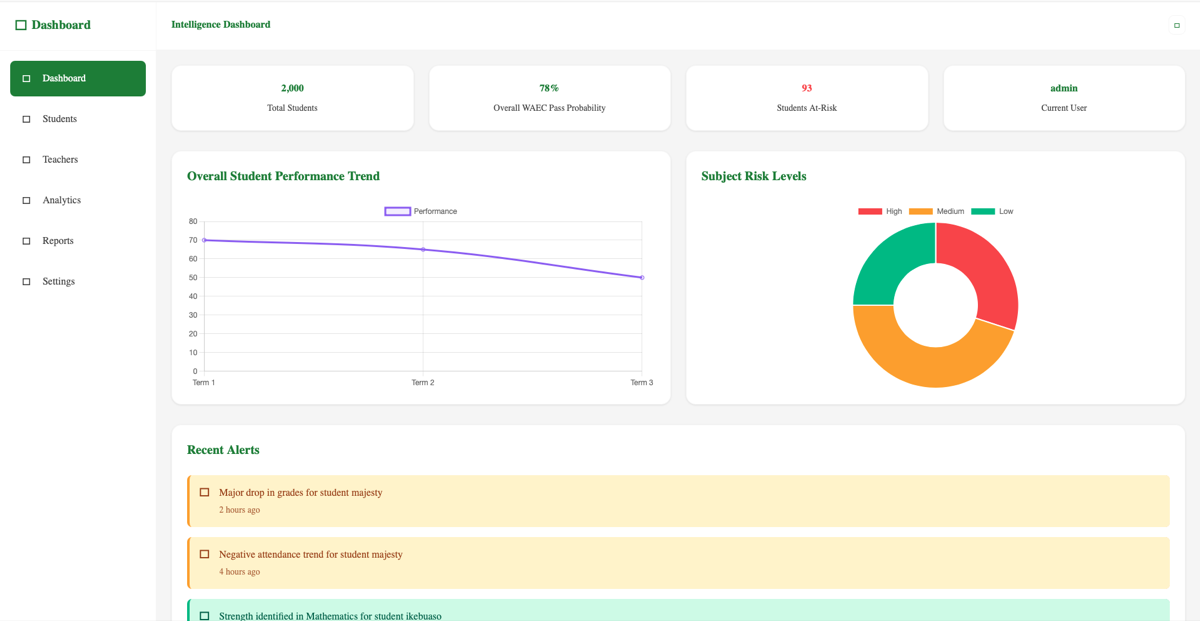
Task: Open the panel control at the top right corner
Action: point(1176,25)
